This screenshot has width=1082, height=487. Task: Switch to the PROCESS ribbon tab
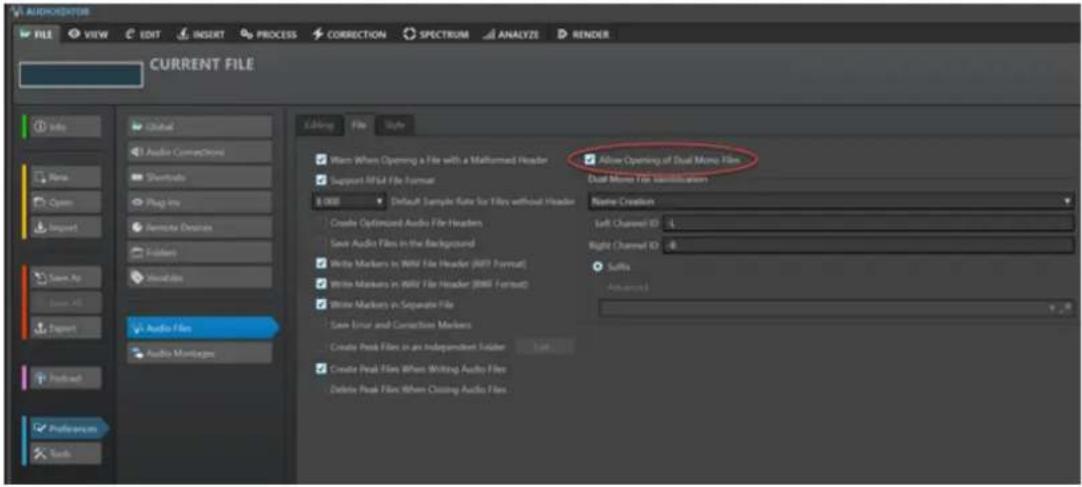tap(268, 34)
